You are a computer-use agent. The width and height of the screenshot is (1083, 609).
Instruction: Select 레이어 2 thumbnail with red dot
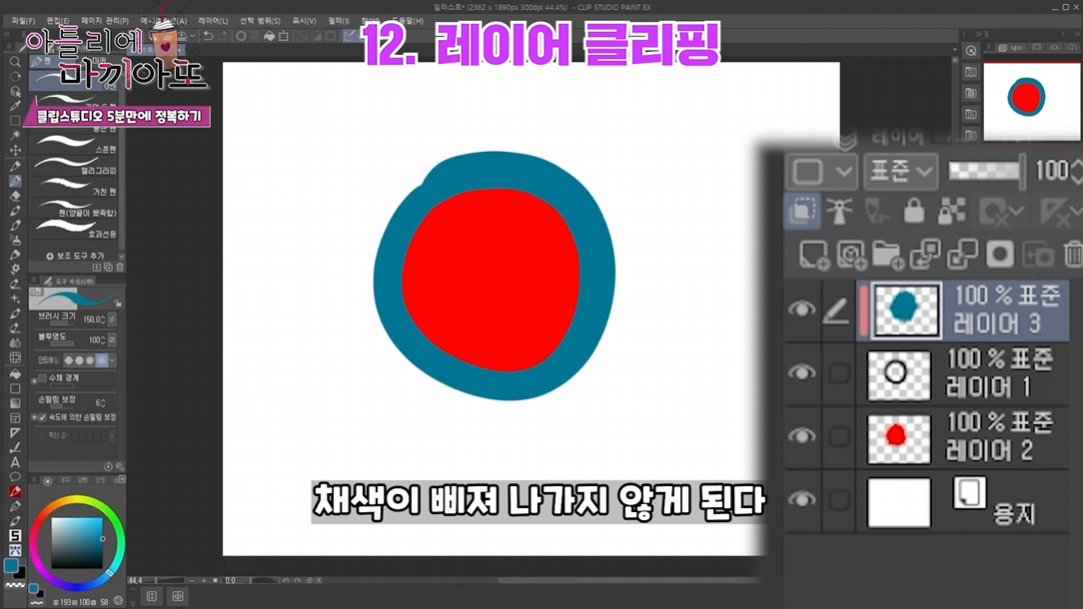tap(899, 437)
